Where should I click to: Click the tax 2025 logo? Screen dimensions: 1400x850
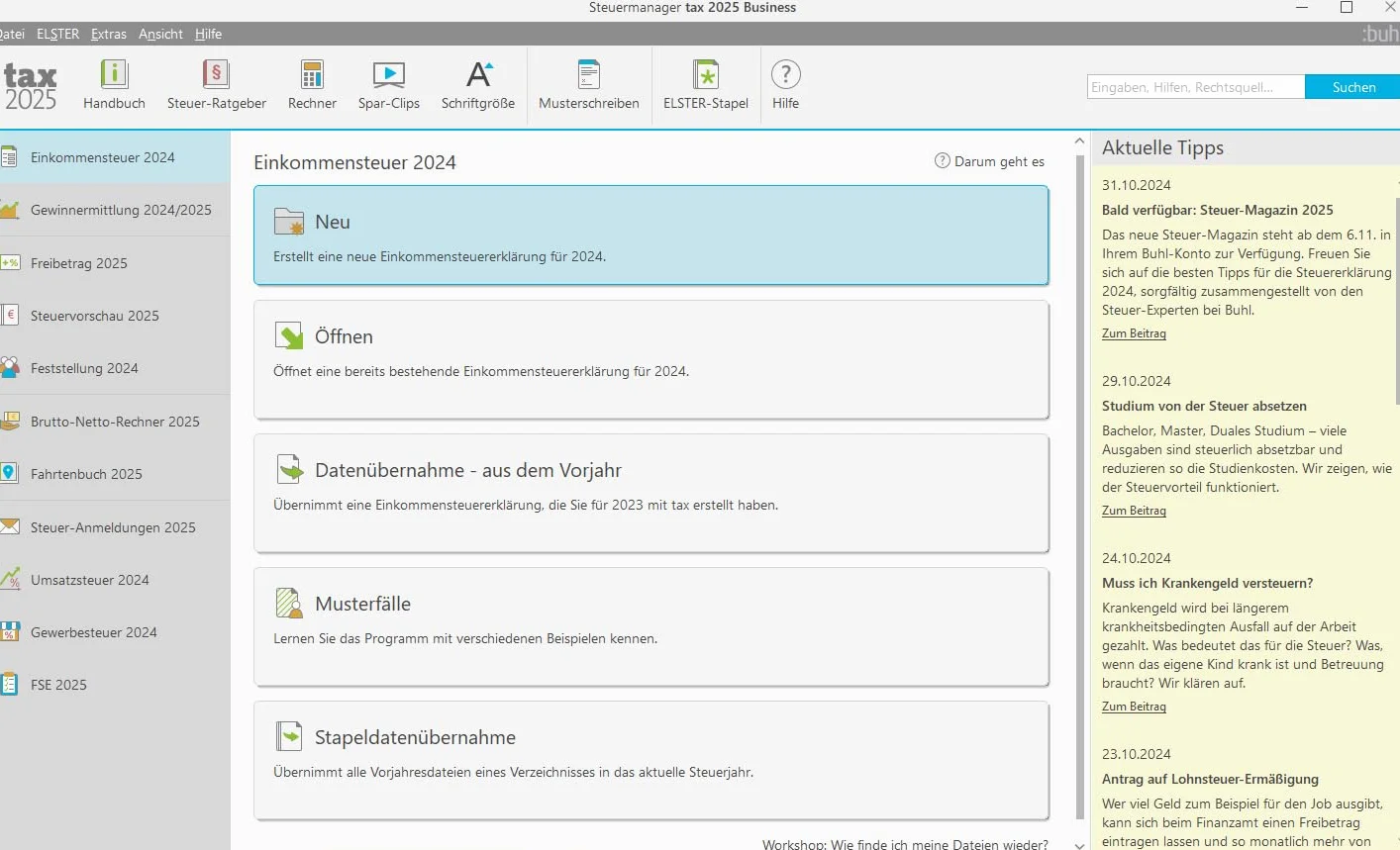coord(30,87)
